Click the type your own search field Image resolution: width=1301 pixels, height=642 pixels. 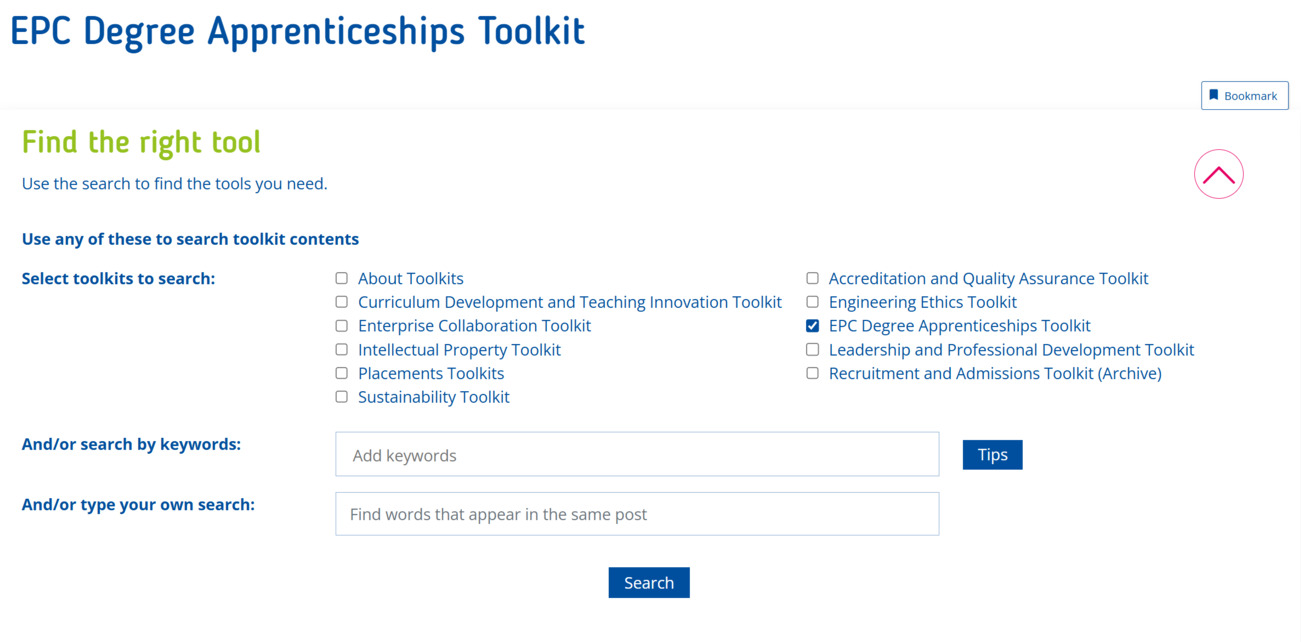click(637, 513)
